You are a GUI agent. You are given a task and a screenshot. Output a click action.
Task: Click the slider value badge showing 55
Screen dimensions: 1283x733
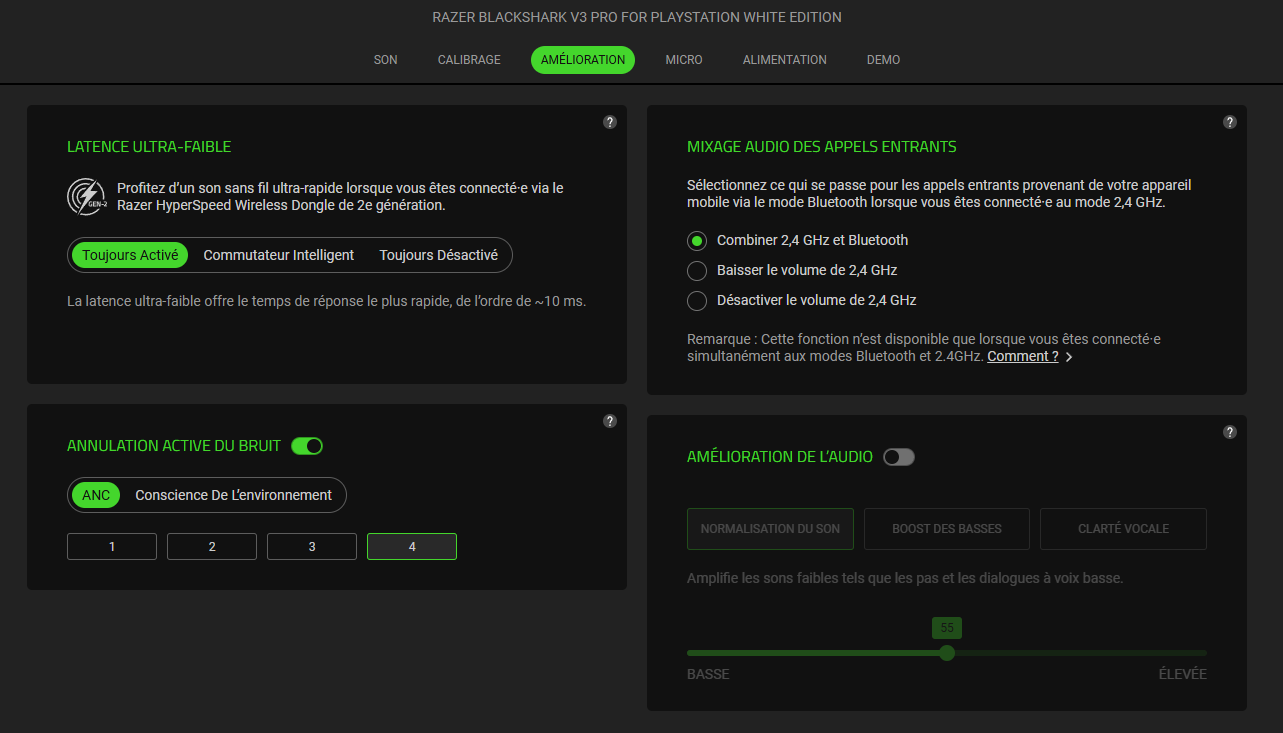click(947, 628)
